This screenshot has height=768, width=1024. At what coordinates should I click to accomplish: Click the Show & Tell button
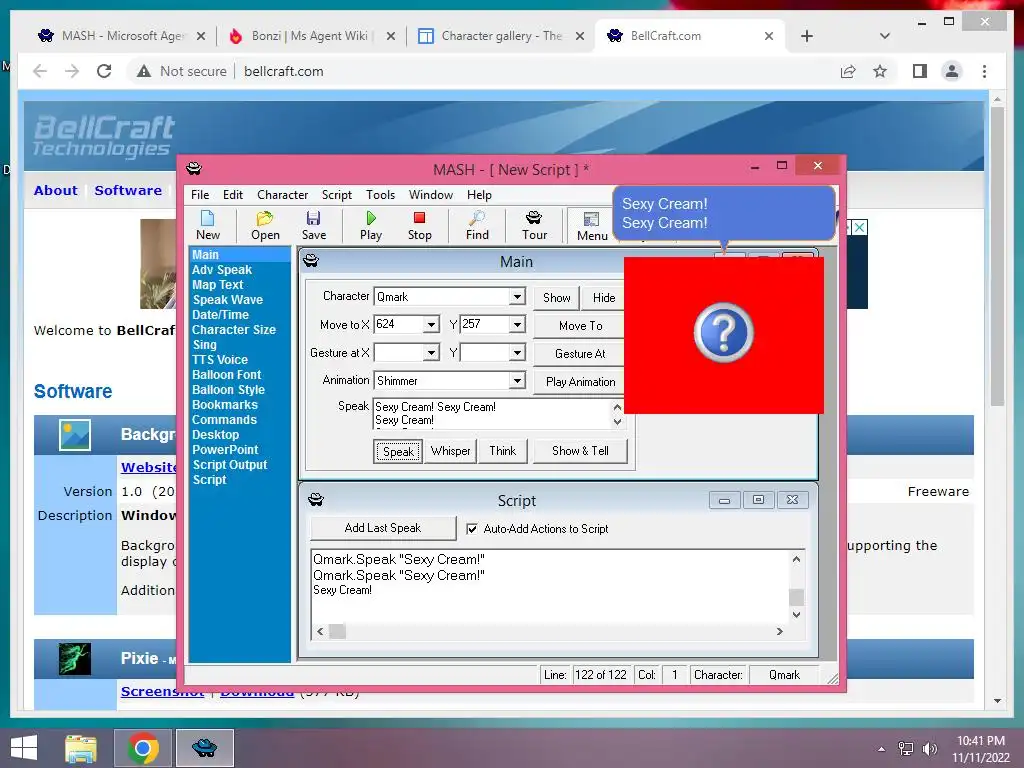[580, 451]
